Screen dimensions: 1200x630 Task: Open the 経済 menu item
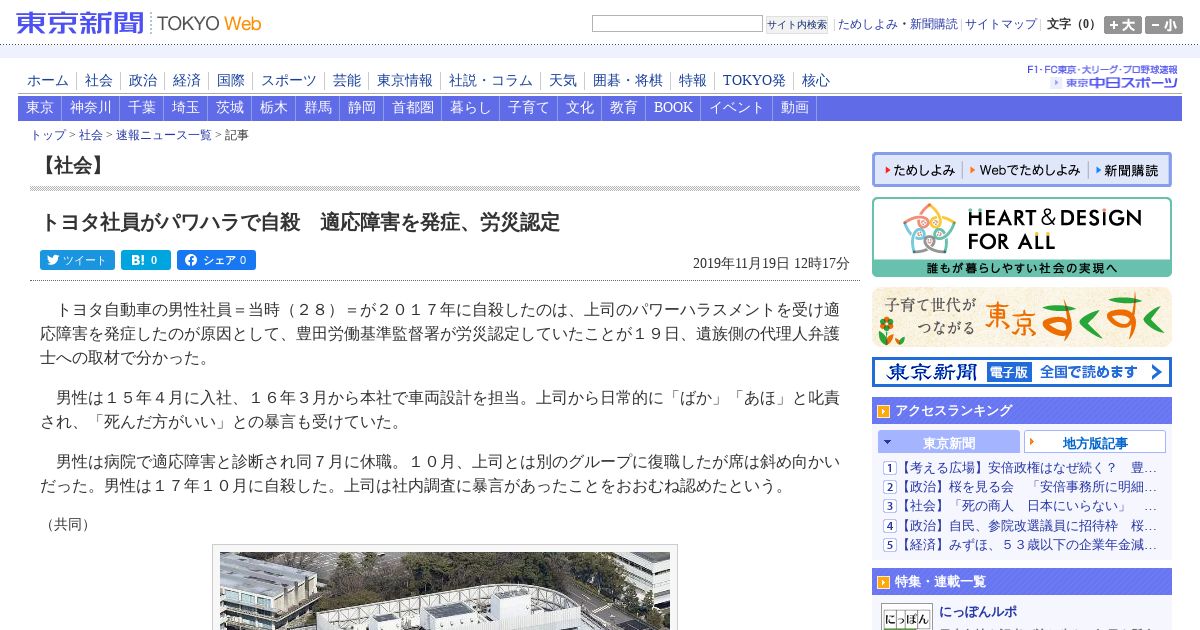[187, 81]
